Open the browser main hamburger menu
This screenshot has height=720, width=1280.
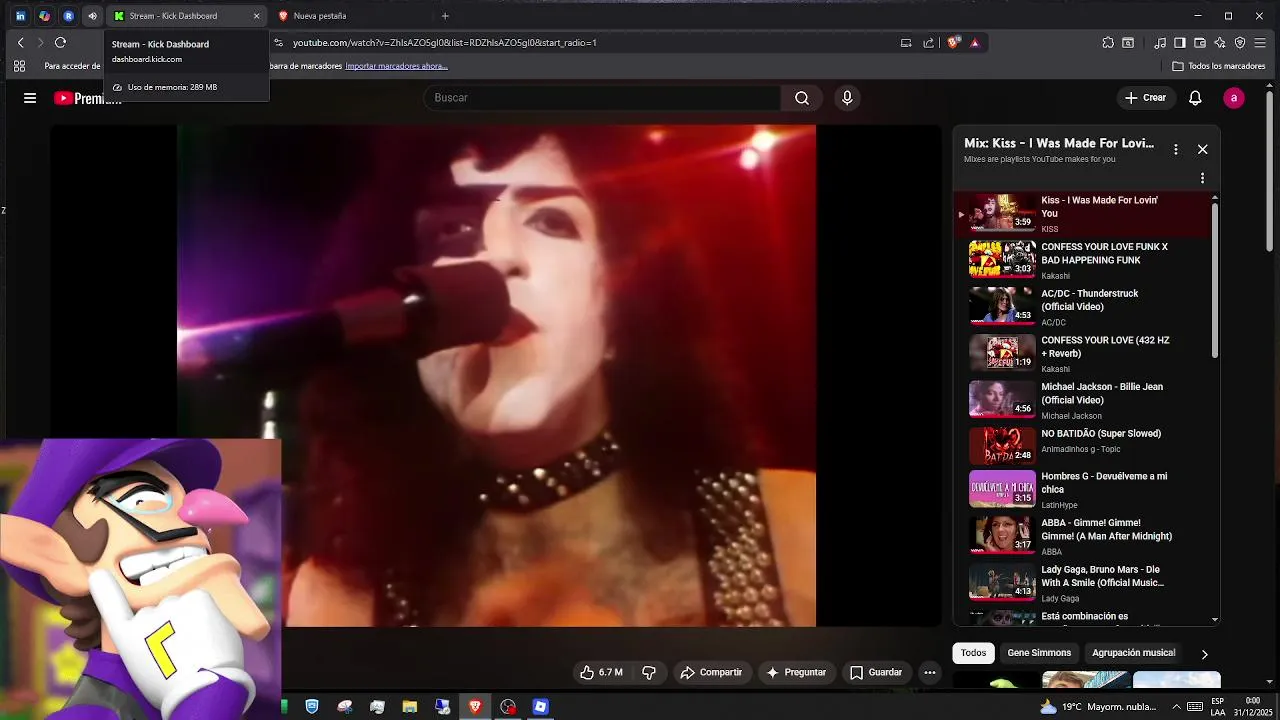[1260, 43]
